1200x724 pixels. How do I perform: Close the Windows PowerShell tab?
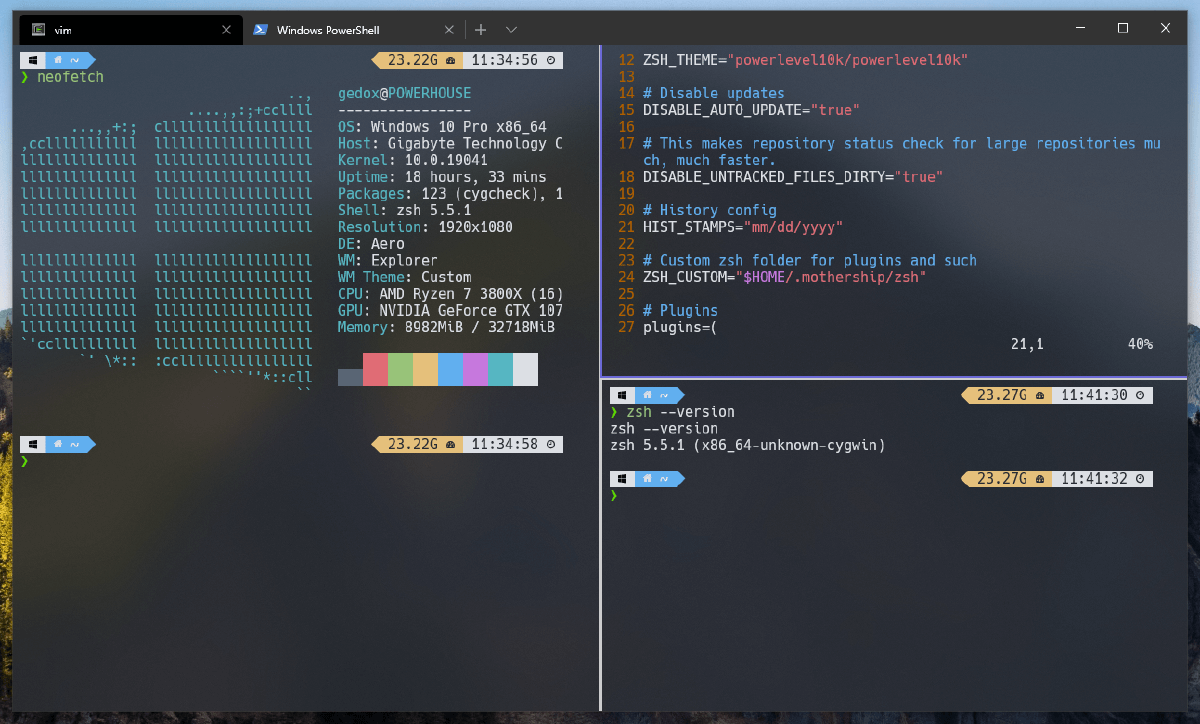click(449, 30)
